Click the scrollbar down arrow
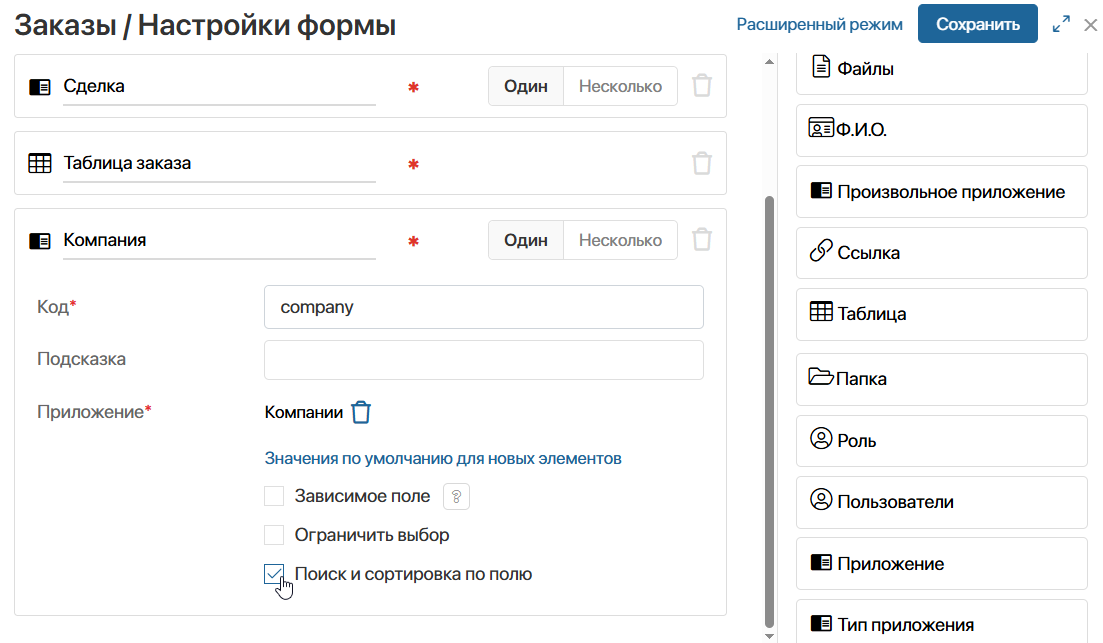This screenshot has height=643, width=1103. point(770,636)
